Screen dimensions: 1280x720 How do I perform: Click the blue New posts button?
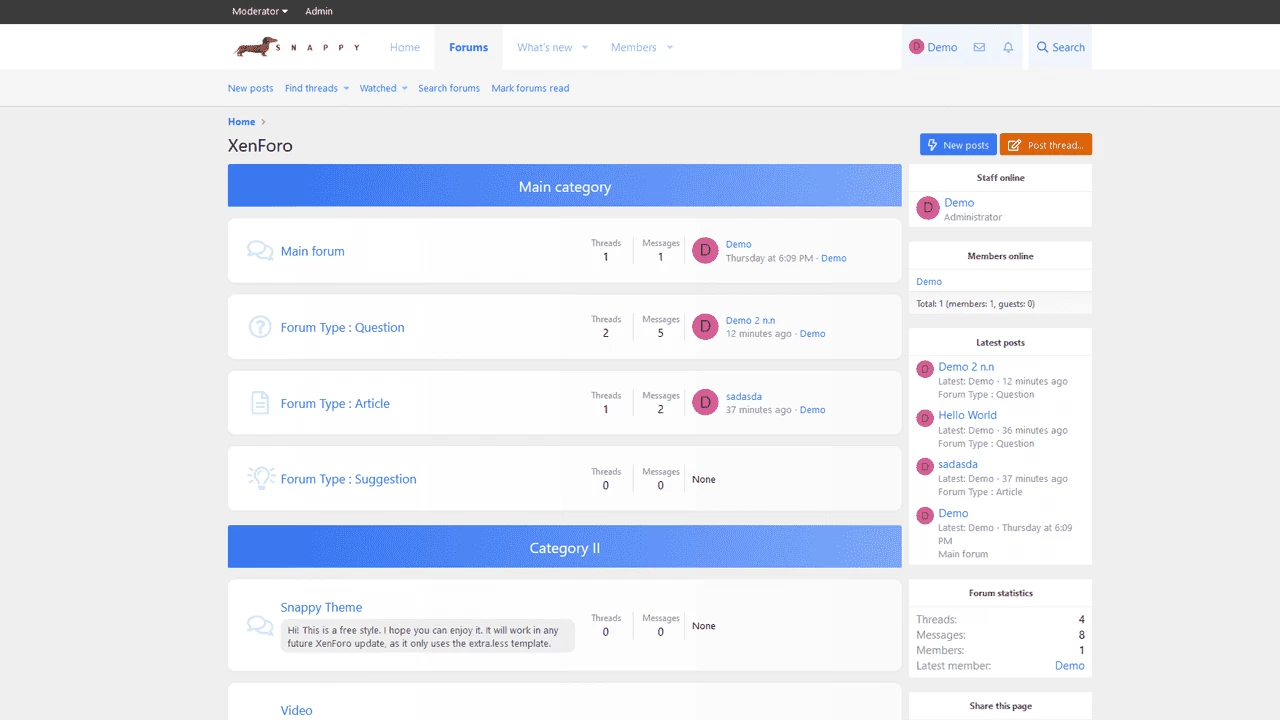[958, 145]
